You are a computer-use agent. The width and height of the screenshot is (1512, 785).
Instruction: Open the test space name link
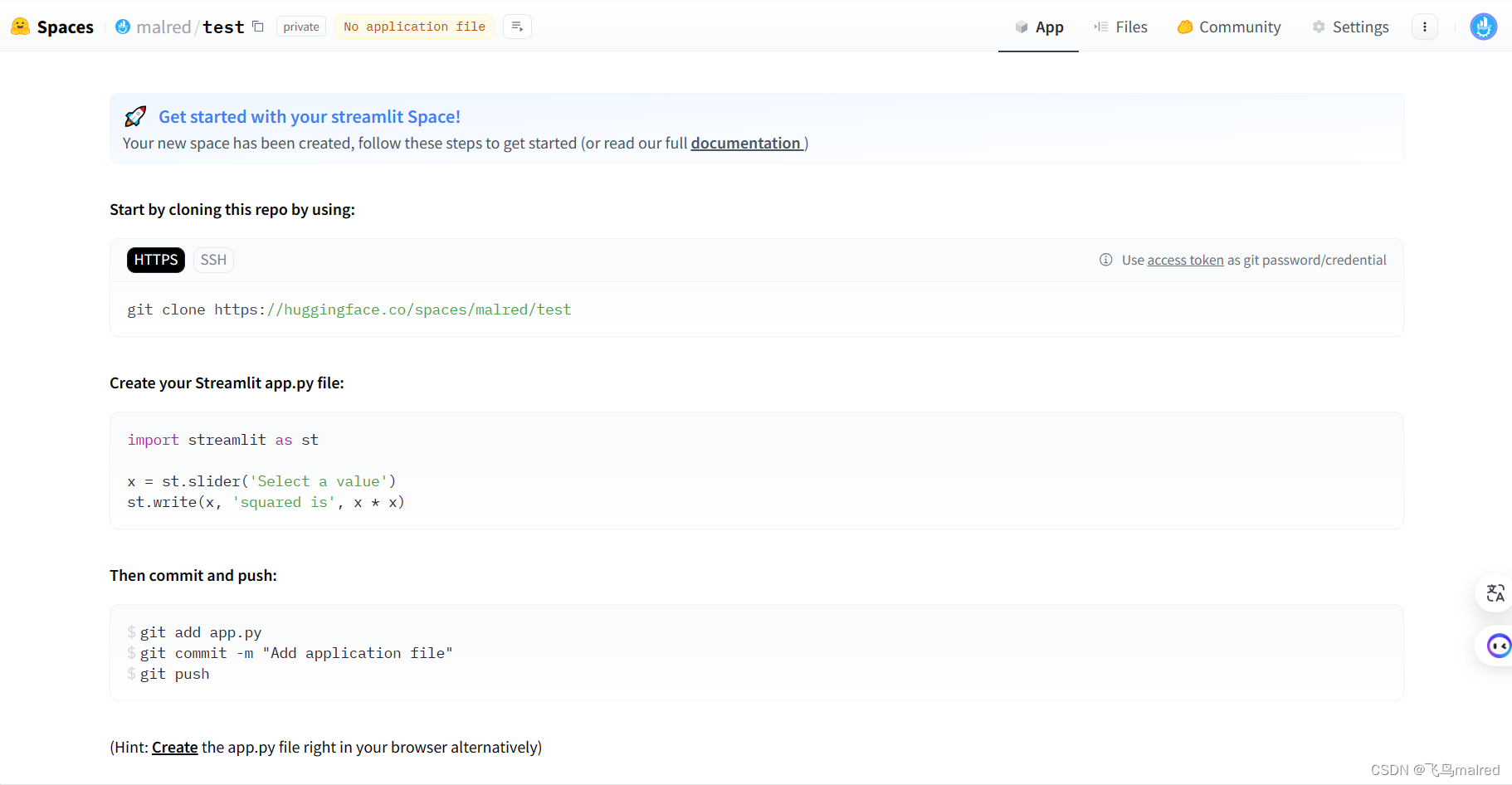[223, 27]
